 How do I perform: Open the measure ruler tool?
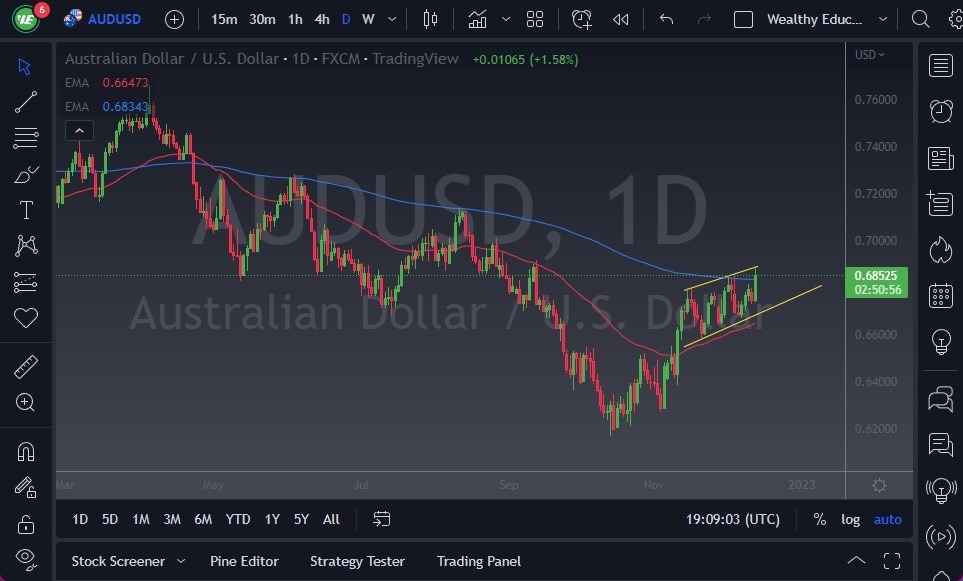pyautogui.click(x=25, y=366)
